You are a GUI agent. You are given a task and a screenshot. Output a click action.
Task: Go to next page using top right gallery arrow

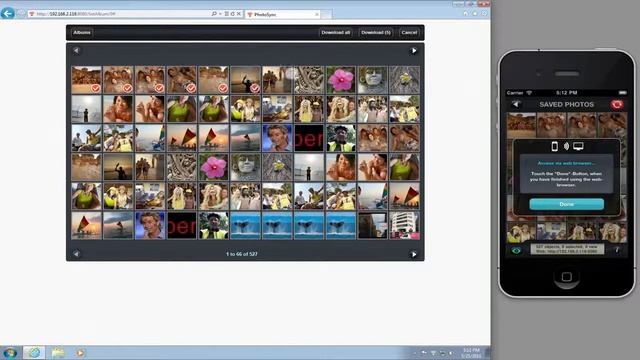pos(413,51)
